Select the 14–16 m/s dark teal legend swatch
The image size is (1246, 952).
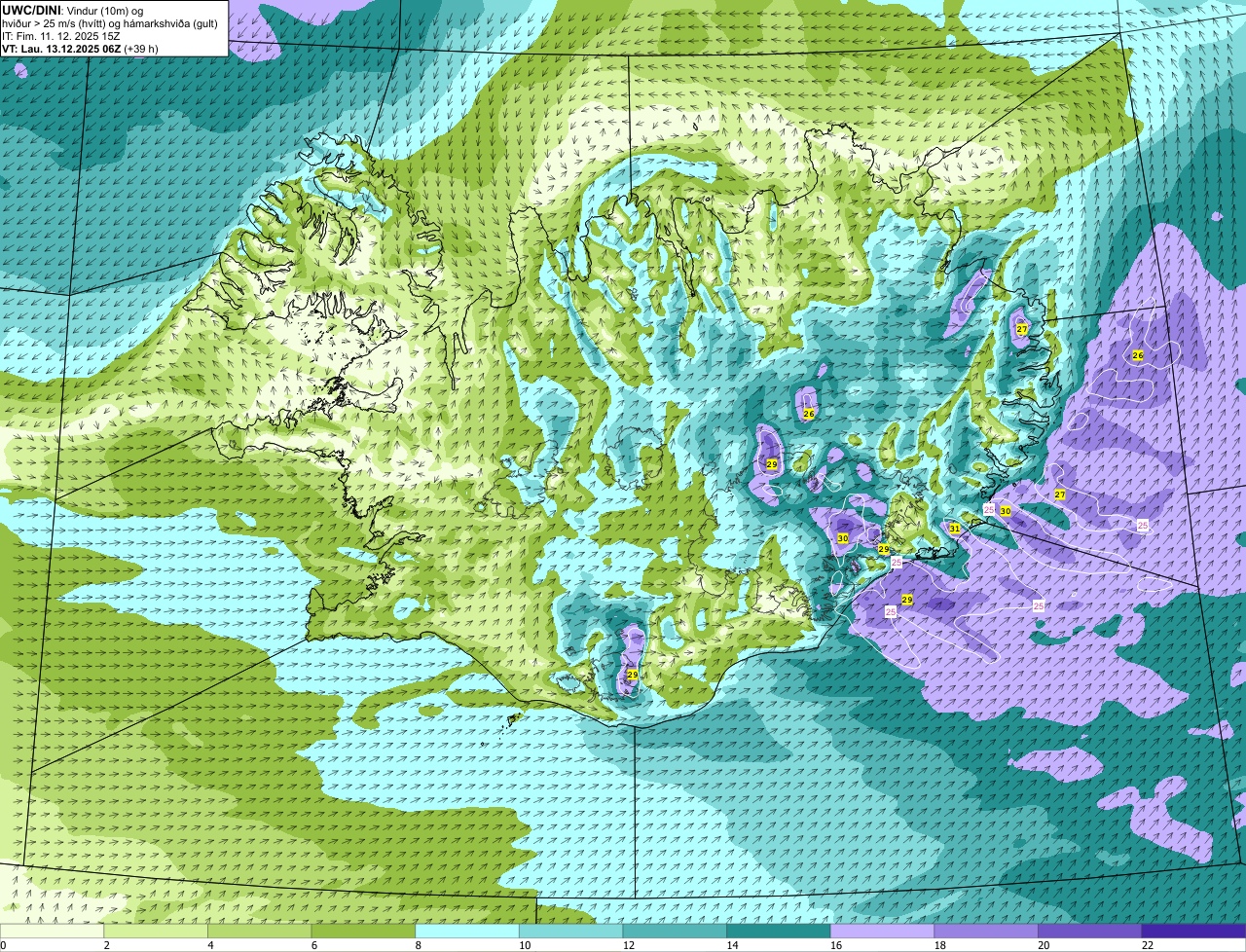[779, 931]
